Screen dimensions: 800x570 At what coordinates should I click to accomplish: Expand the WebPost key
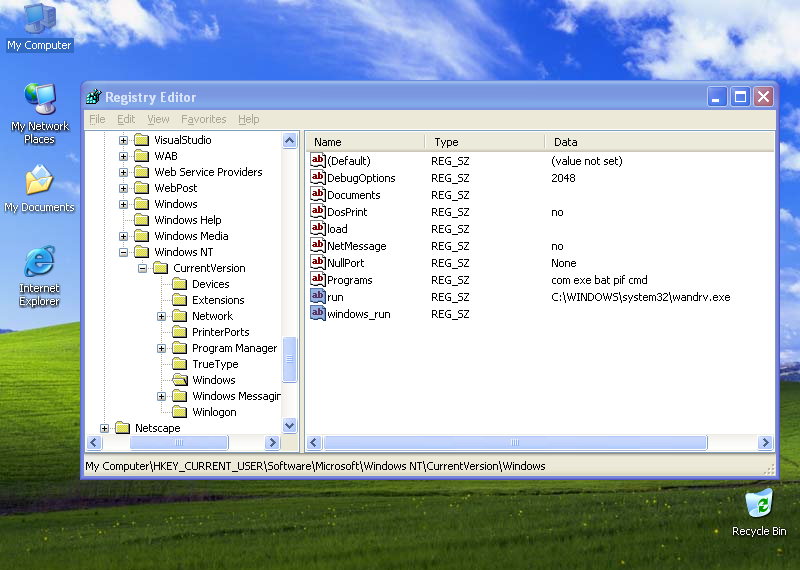[x=123, y=188]
